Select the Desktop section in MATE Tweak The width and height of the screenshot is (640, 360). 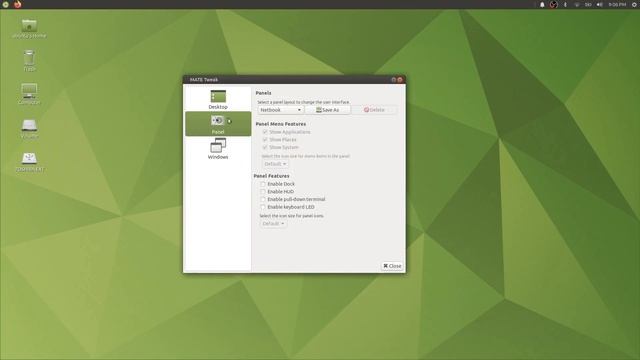(218, 100)
